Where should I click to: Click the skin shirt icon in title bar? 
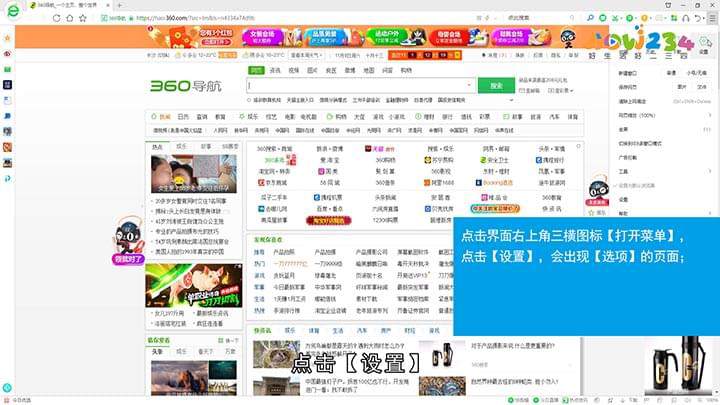click(668, 5)
